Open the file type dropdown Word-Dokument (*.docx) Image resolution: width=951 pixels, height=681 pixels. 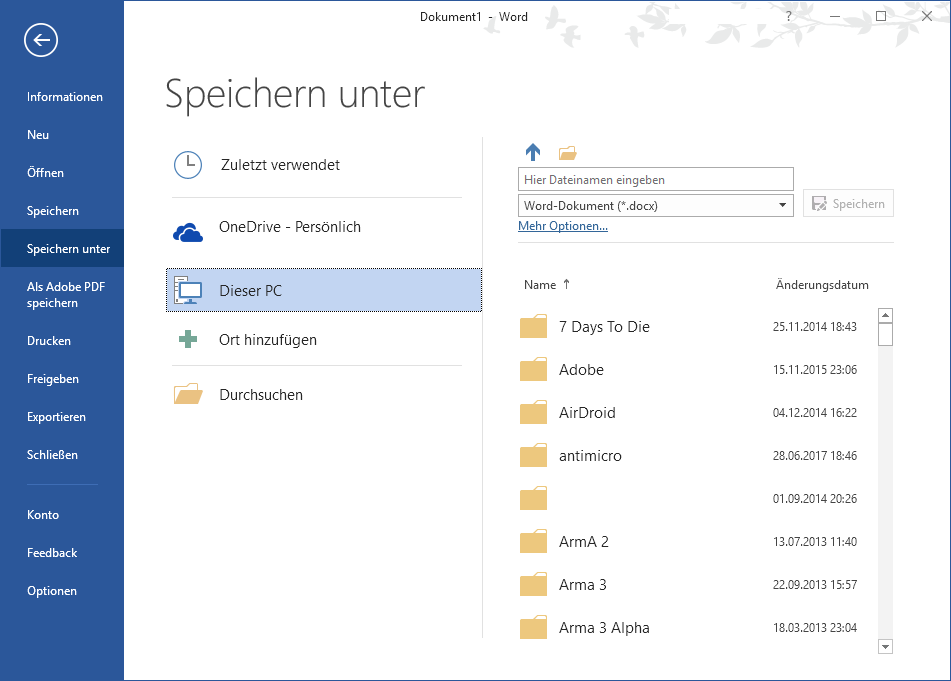tap(656, 206)
